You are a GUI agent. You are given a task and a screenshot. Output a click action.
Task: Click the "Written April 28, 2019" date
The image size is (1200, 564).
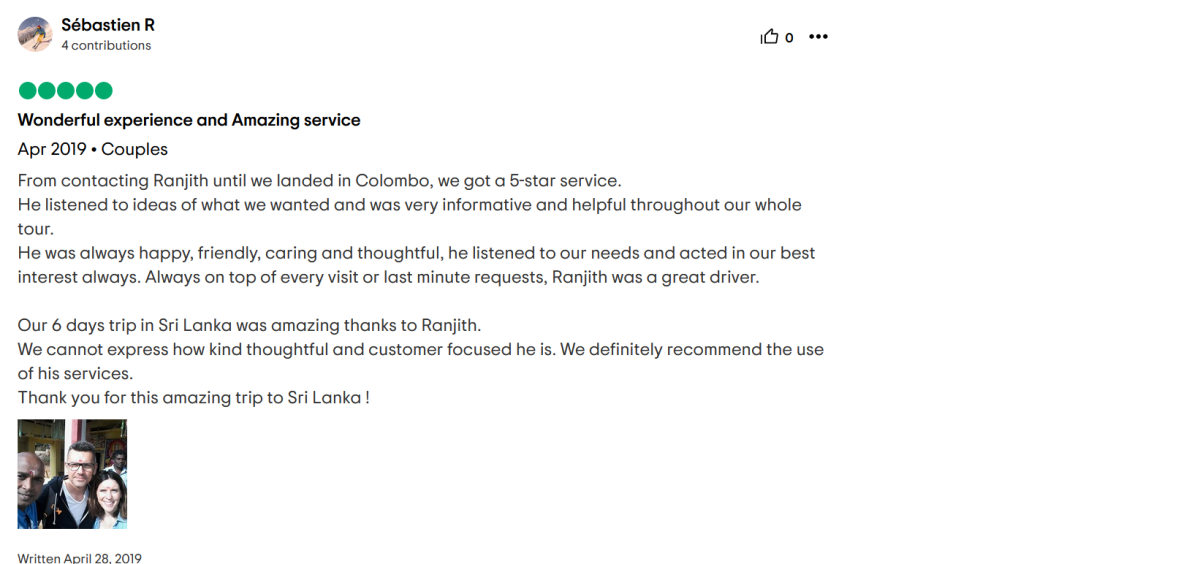coord(80,558)
